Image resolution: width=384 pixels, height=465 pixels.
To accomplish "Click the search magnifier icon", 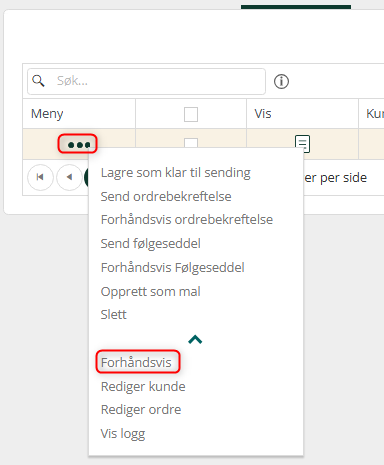I will [38, 81].
